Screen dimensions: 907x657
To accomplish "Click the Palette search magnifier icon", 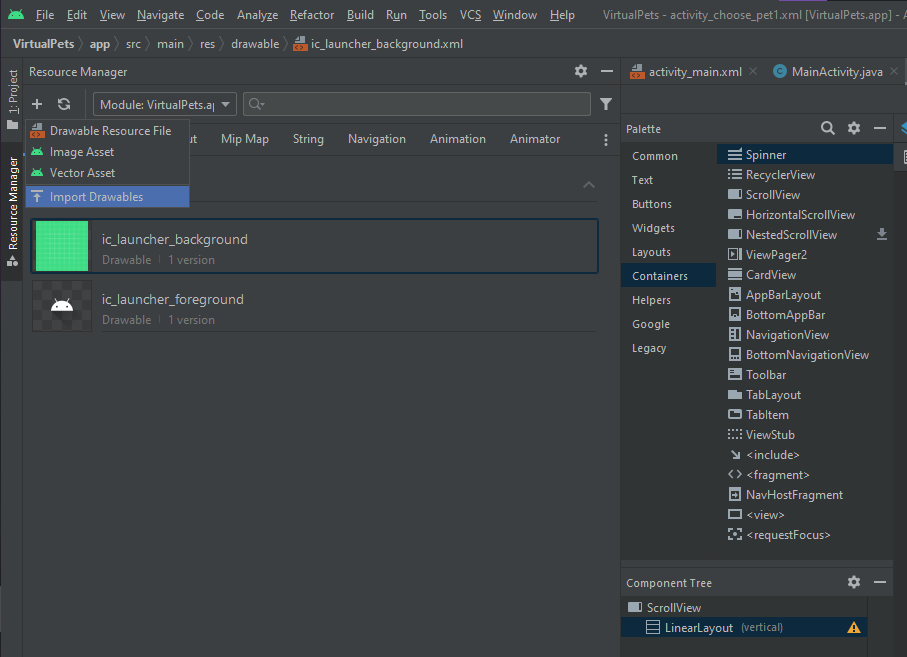I will [x=828, y=128].
